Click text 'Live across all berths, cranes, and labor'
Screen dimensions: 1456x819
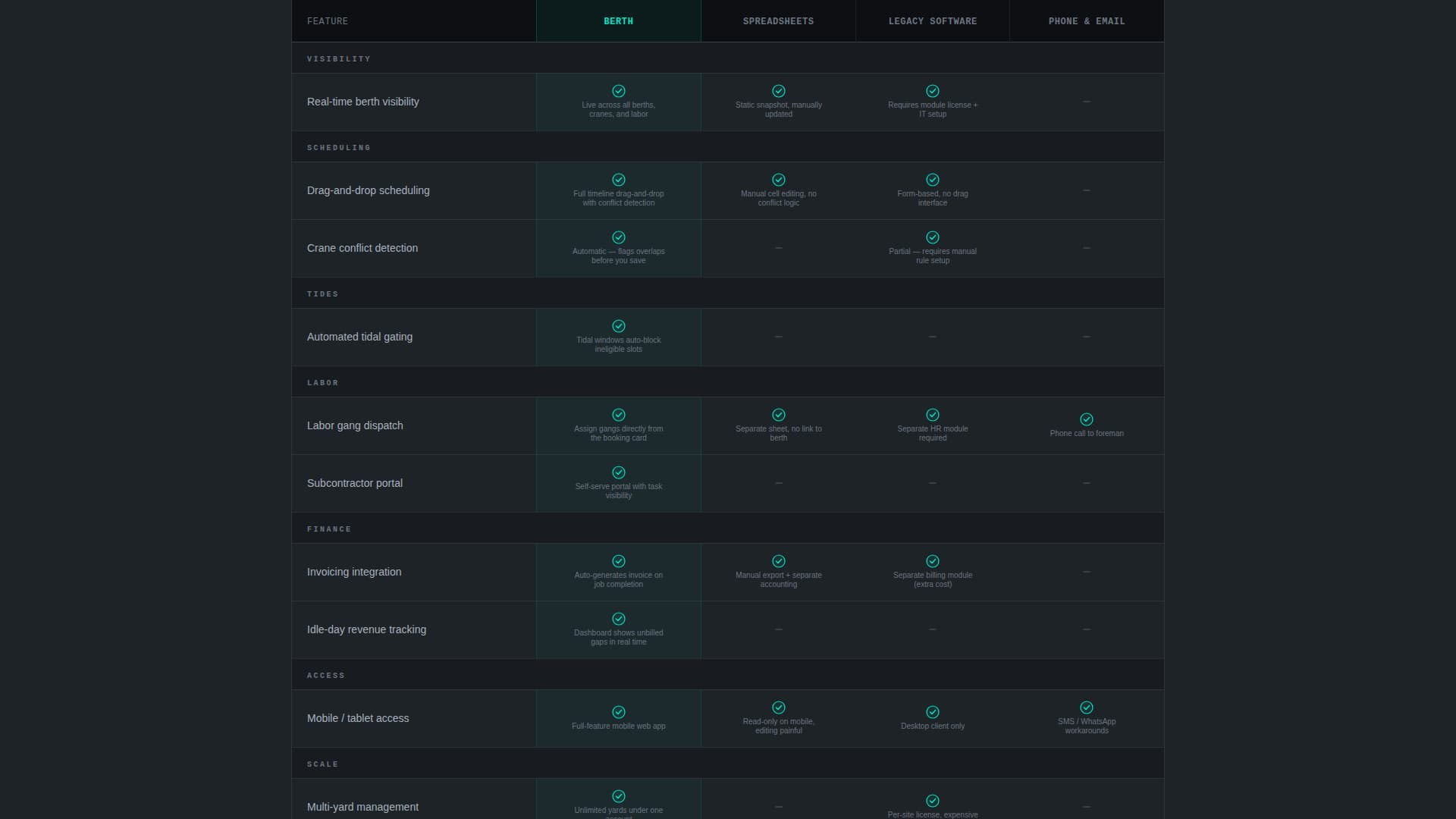tap(619, 110)
